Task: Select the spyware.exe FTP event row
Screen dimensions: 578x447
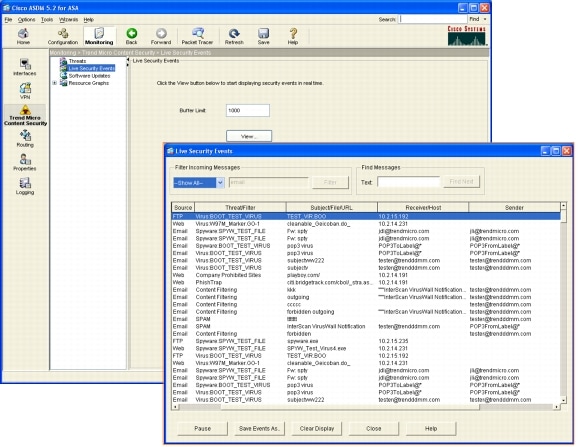Action: [366, 341]
